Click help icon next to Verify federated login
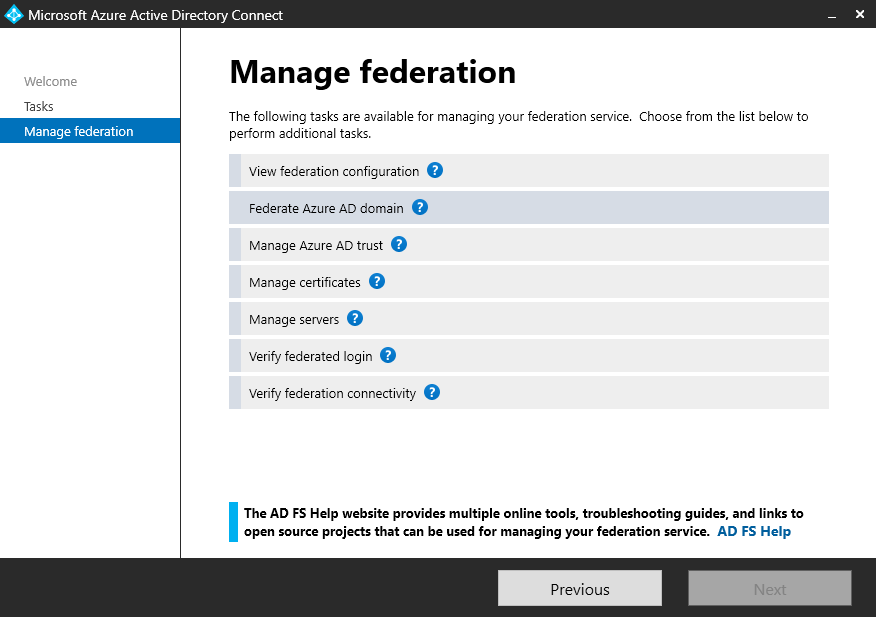The height and width of the screenshot is (617, 876). (388, 355)
